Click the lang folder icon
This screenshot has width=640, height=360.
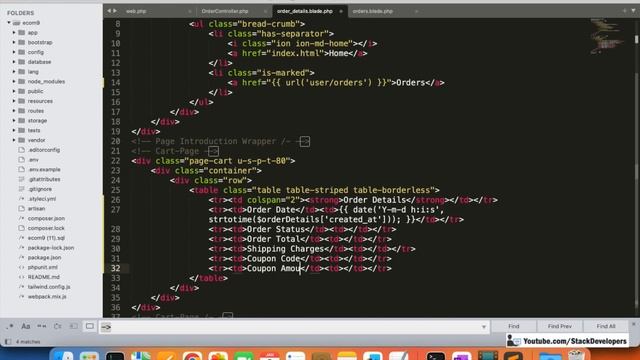click(x=22, y=72)
